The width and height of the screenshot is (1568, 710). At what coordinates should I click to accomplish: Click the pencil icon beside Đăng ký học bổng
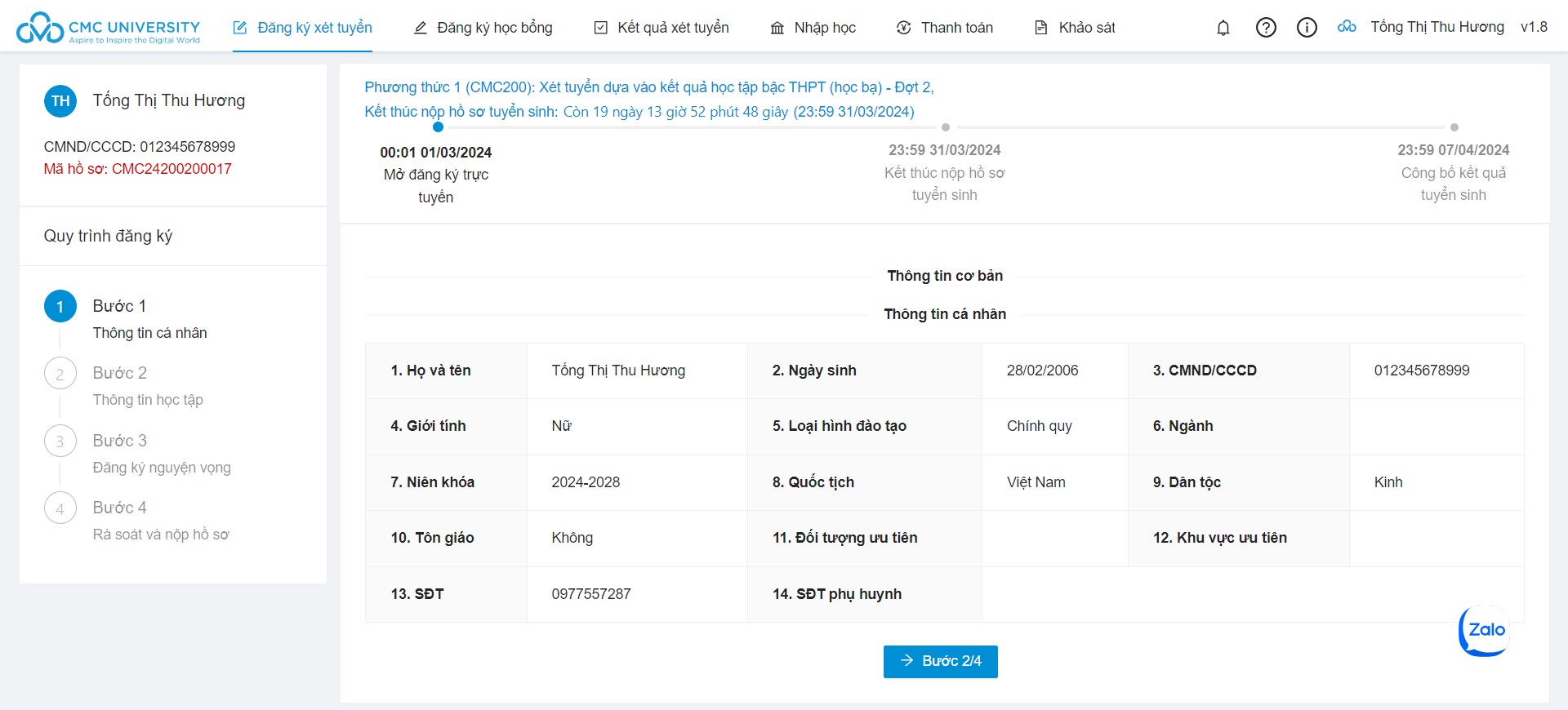pos(421,28)
